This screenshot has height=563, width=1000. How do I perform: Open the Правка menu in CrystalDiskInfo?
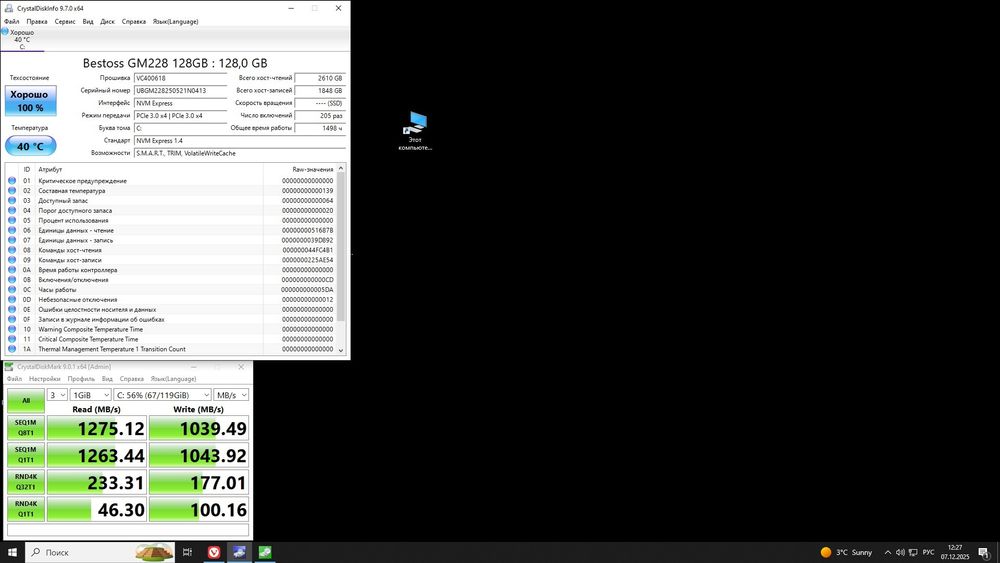[x=37, y=21]
